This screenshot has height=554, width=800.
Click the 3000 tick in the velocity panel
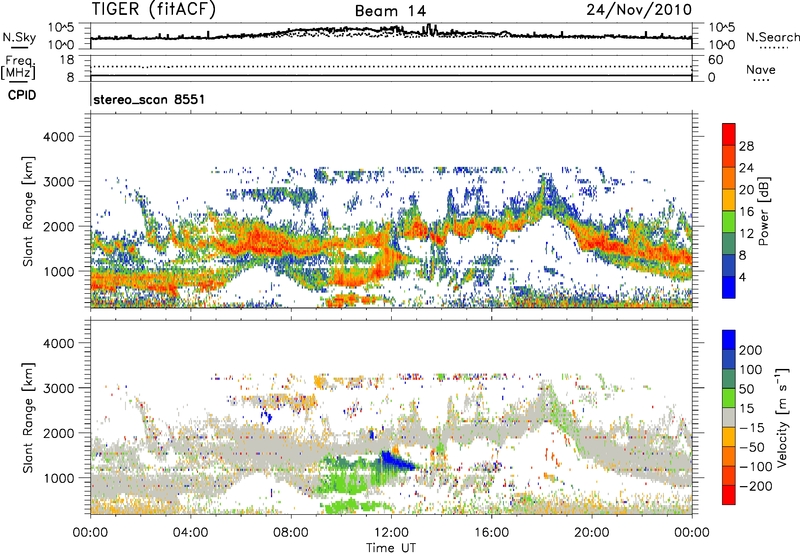(x=58, y=388)
